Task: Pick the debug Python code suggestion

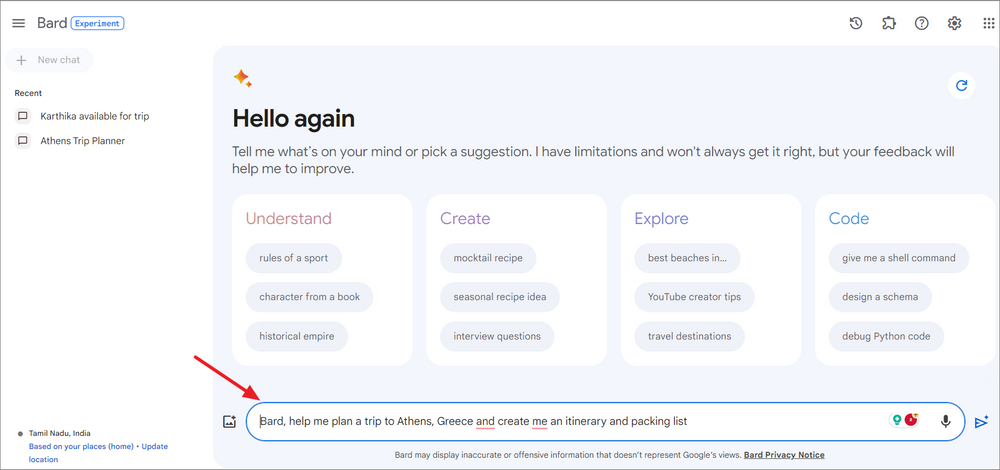Action: (x=886, y=336)
